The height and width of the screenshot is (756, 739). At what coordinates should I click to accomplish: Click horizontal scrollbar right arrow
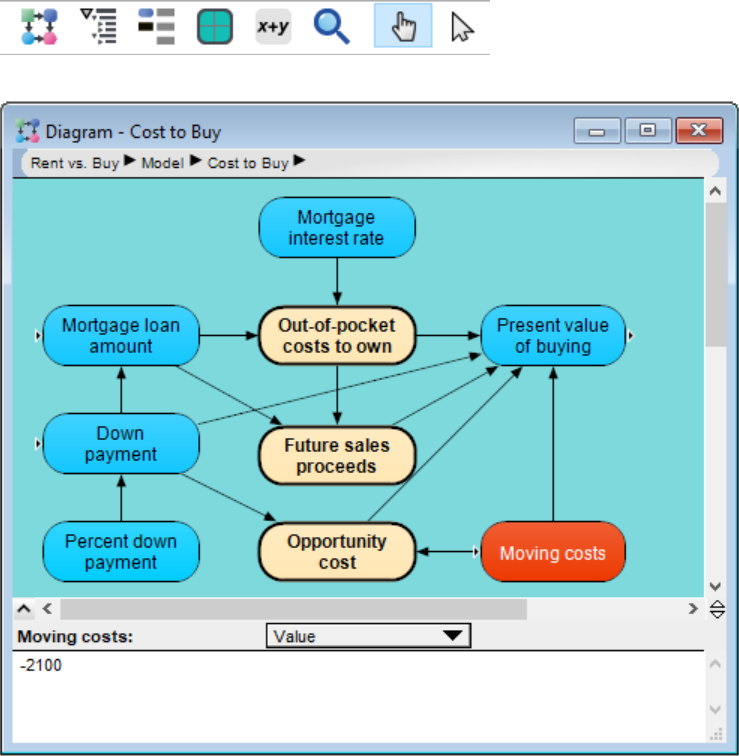click(x=693, y=608)
